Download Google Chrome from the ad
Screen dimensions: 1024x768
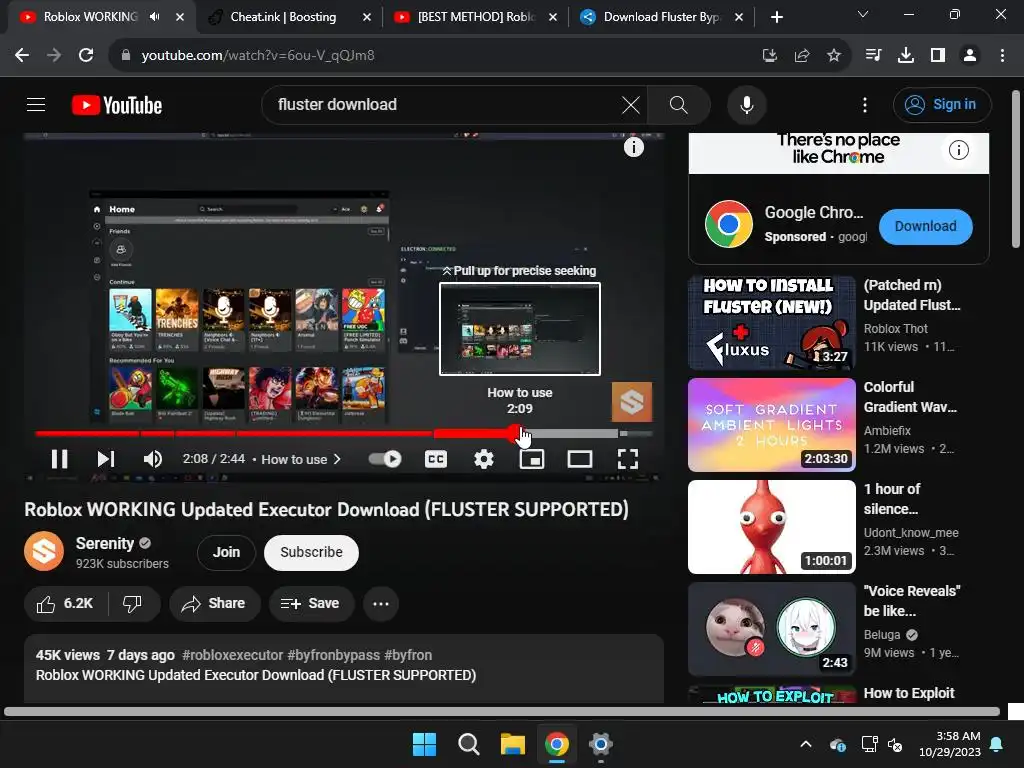click(925, 226)
